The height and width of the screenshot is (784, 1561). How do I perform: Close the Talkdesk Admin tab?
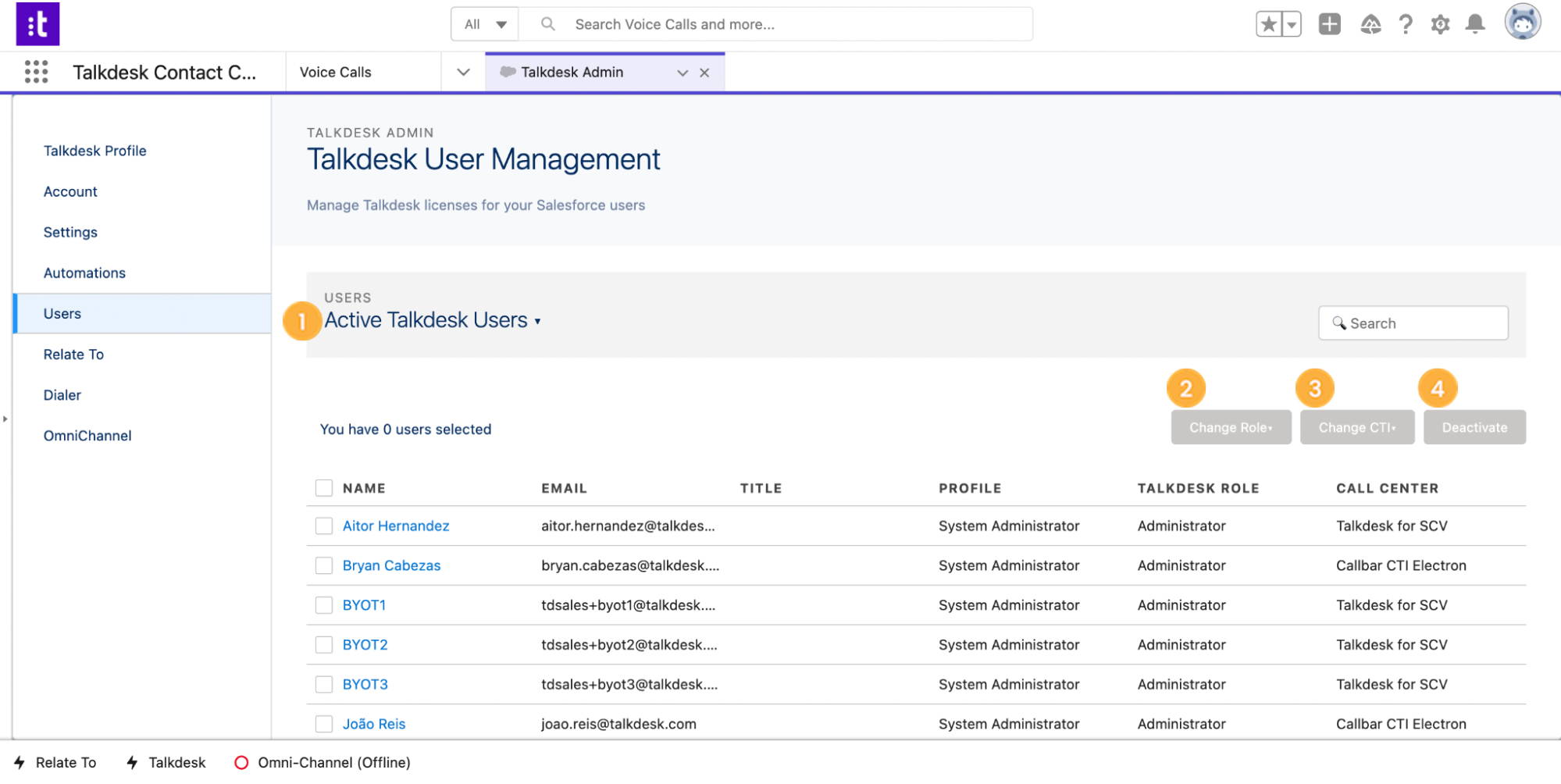[704, 73]
